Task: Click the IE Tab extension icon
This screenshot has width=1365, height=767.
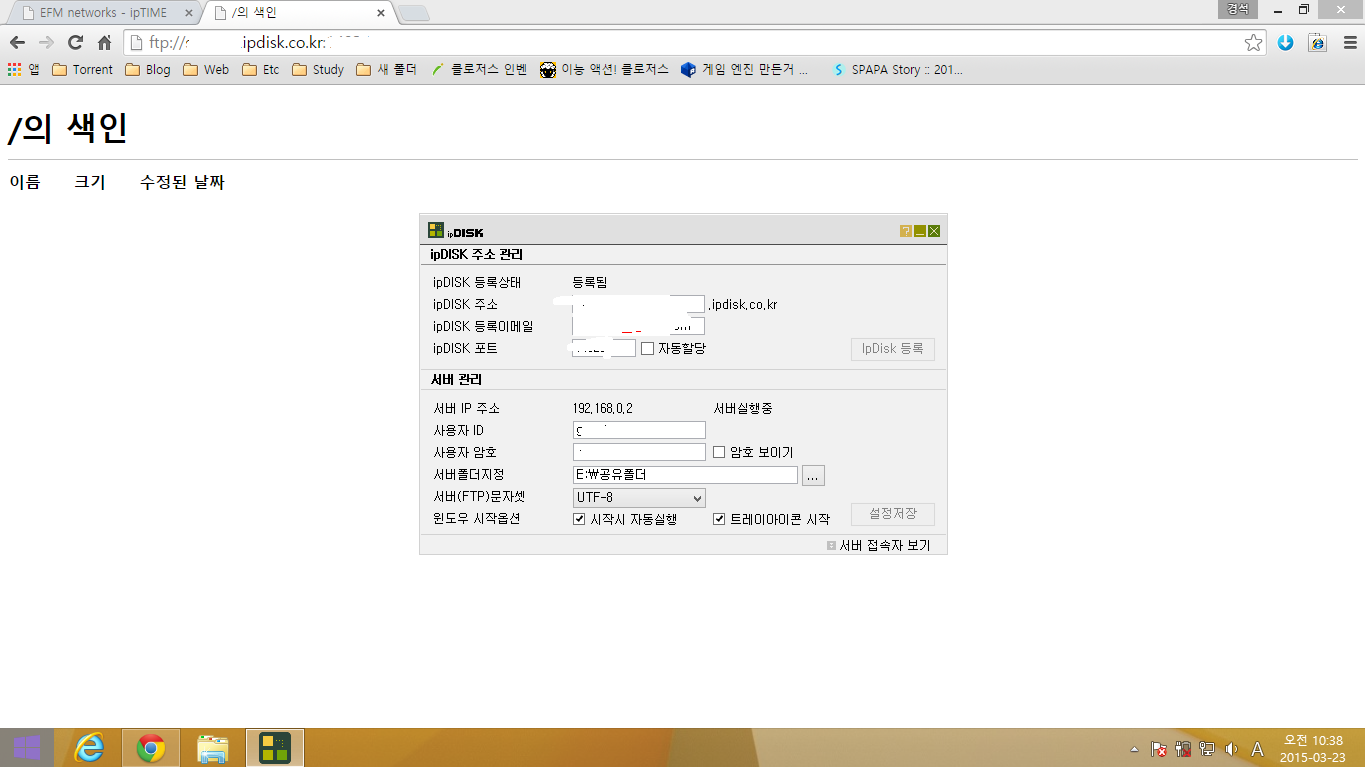Action: pos(1317,43)
